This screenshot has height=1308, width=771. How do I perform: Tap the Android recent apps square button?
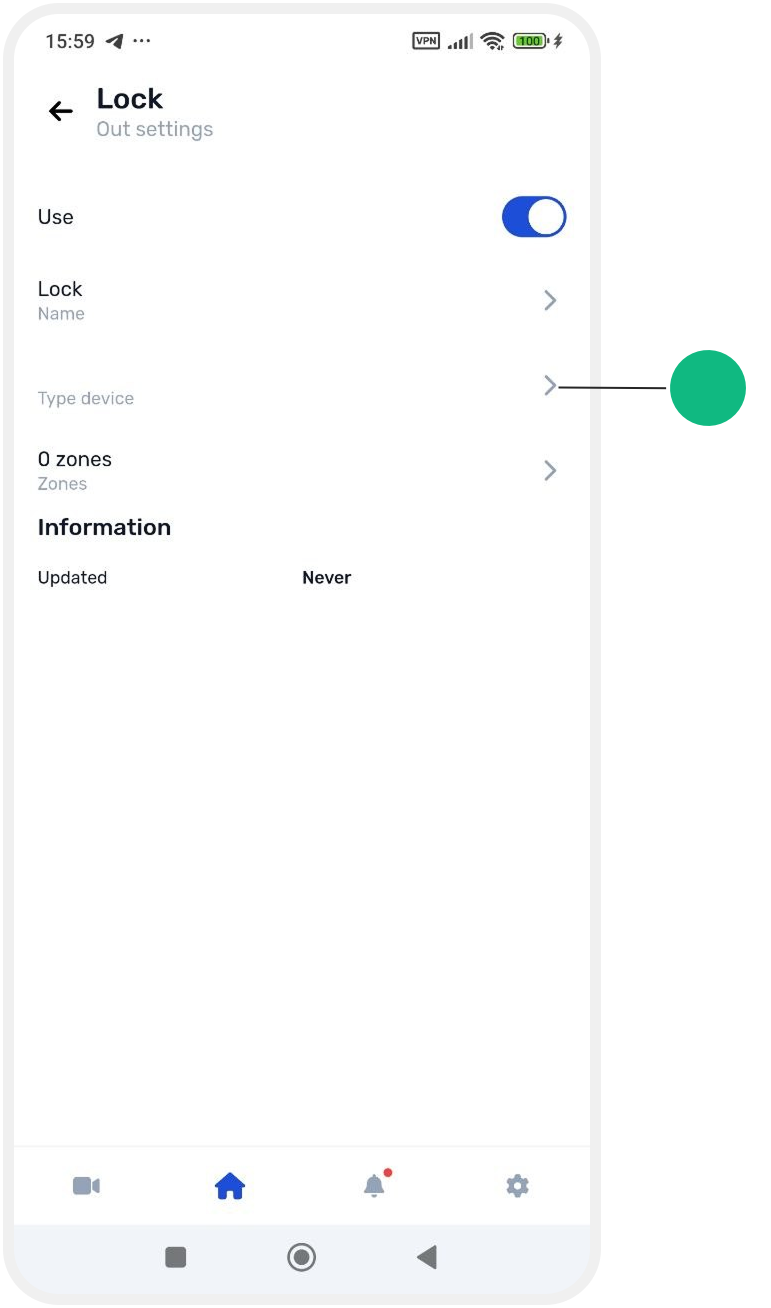[x=176, y=1257]
